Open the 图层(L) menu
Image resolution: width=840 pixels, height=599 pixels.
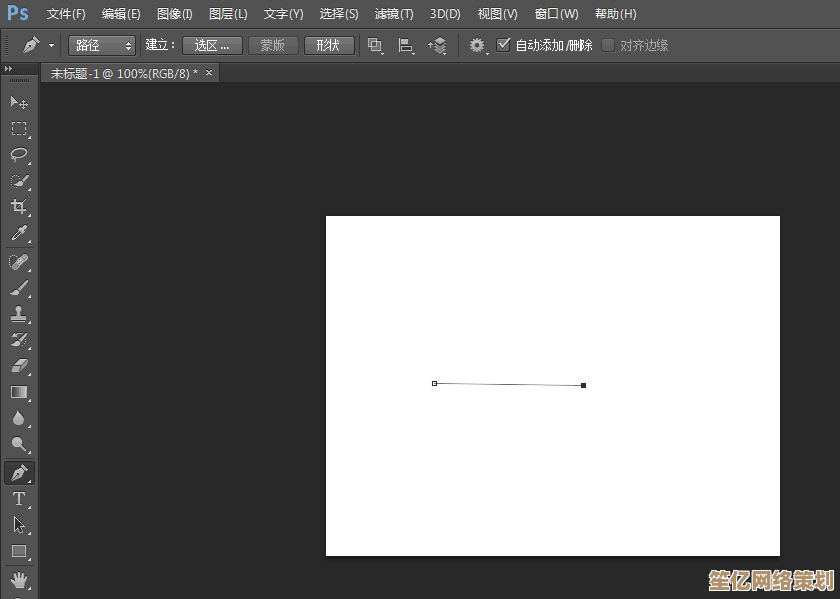(x=228, y=14)
